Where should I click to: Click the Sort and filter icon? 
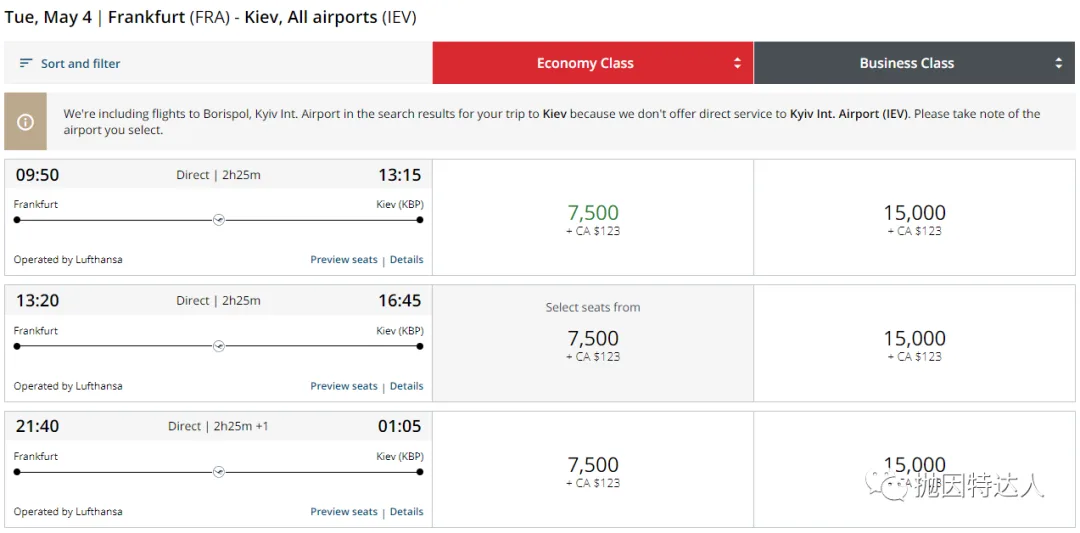click(x=26, y=63)
